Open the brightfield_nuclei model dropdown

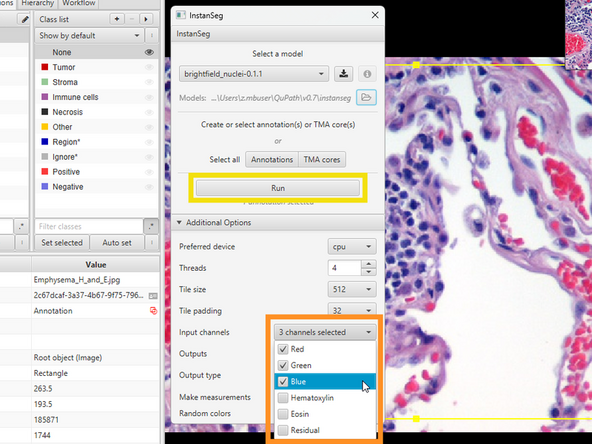254,74
